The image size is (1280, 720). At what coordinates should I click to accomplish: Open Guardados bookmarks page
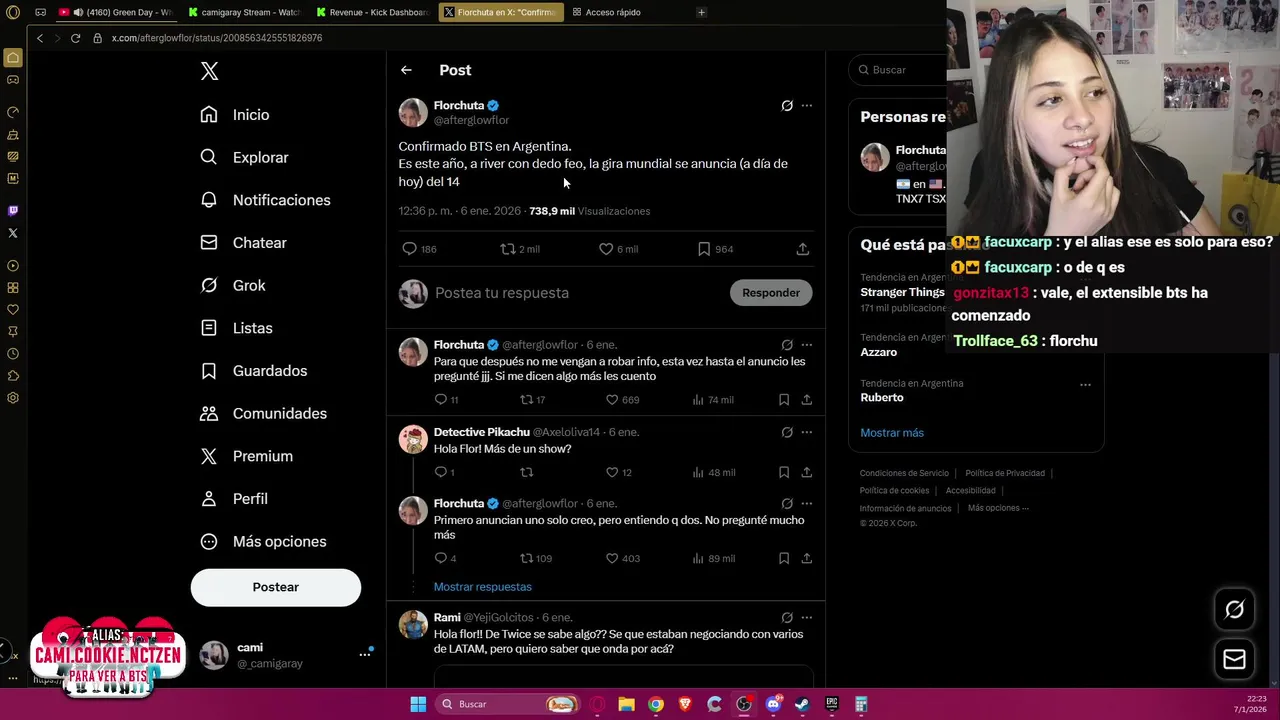pos(254,371)
